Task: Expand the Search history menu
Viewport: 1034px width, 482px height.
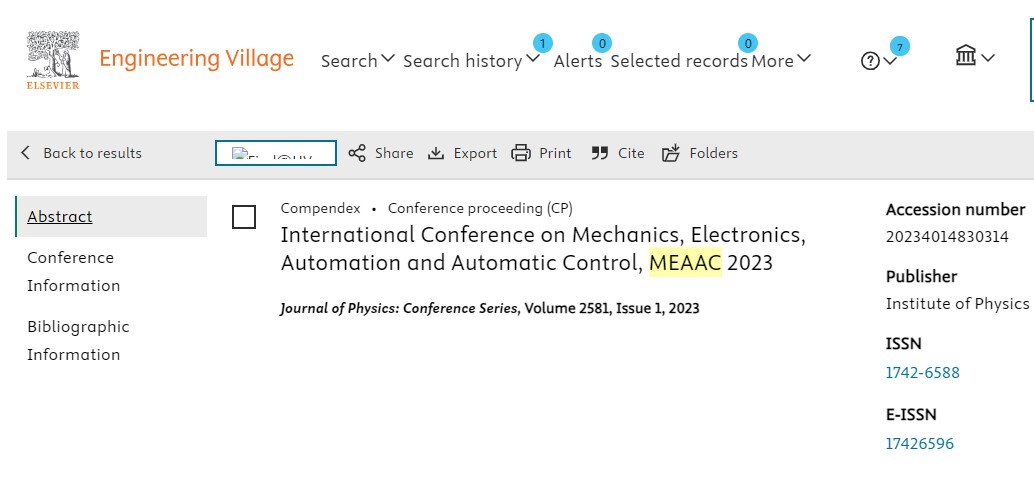Action: pyautogui.click(x=471, y=61)
